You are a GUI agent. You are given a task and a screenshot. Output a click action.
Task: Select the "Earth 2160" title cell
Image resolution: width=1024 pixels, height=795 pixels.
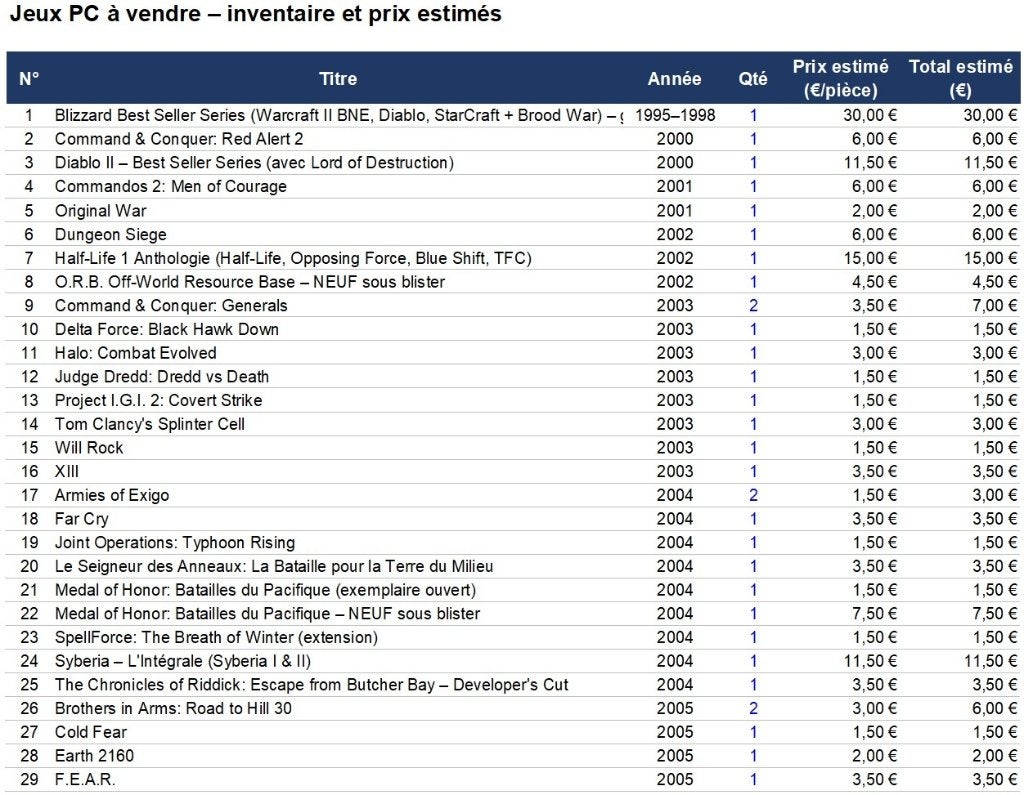[94, 756]
